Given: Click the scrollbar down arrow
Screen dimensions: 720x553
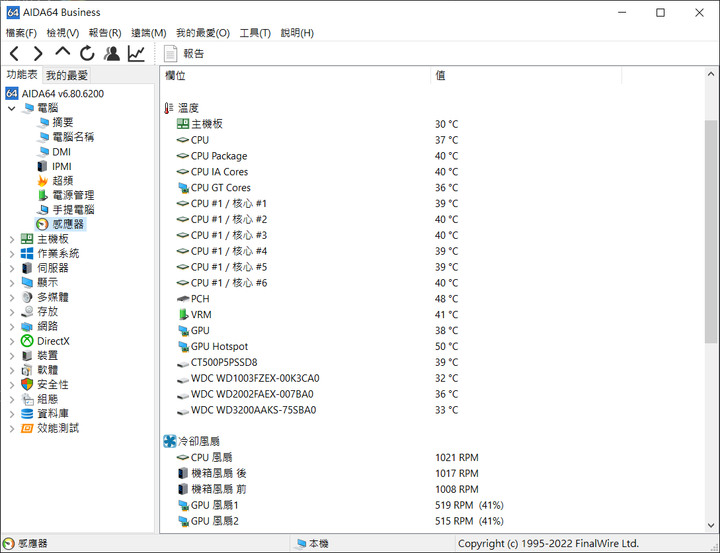Looking at the screenshot, I should pyautogui.click(x=711, y=525).
